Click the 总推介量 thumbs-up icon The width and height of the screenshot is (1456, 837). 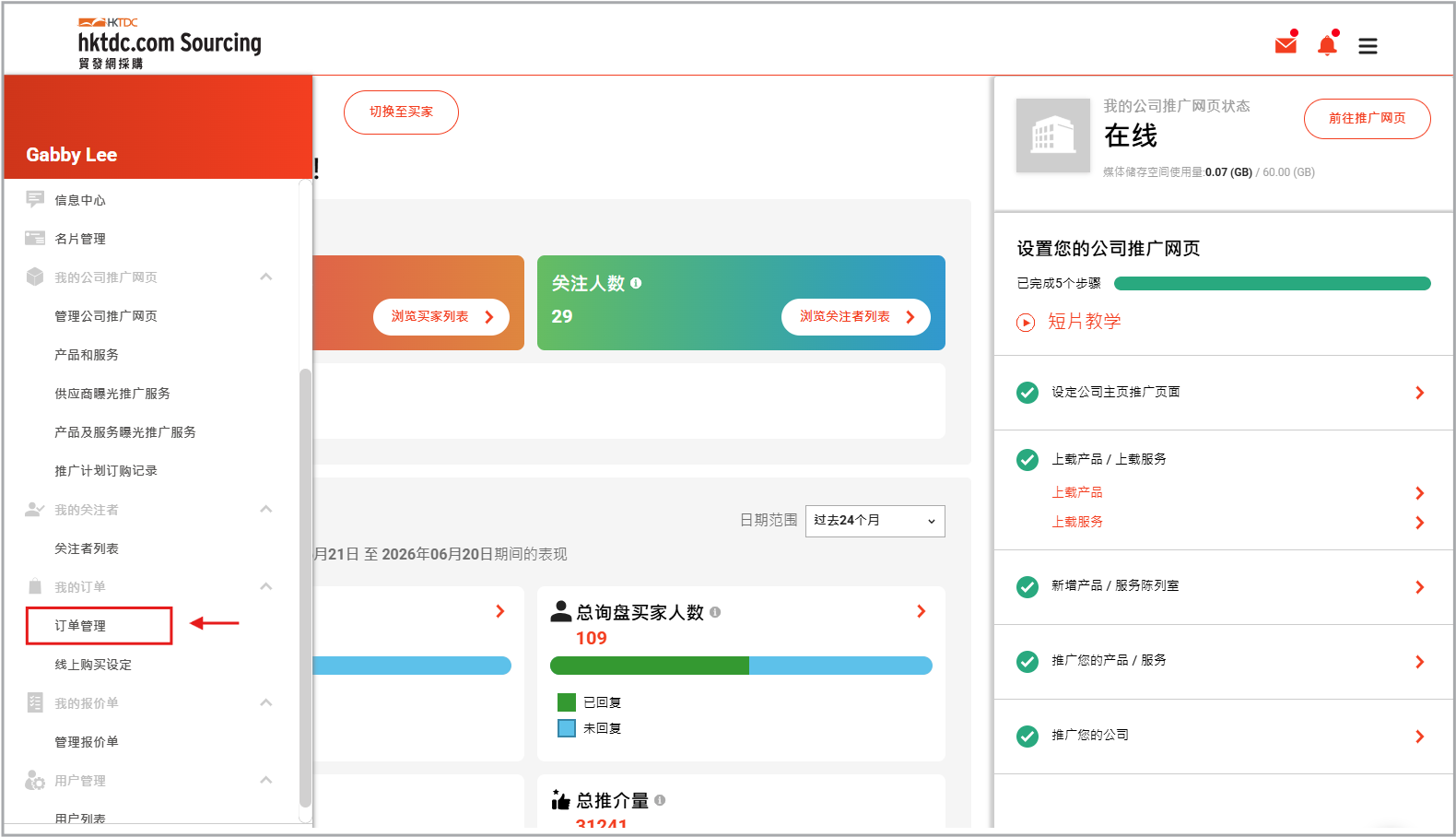[560, 799]
